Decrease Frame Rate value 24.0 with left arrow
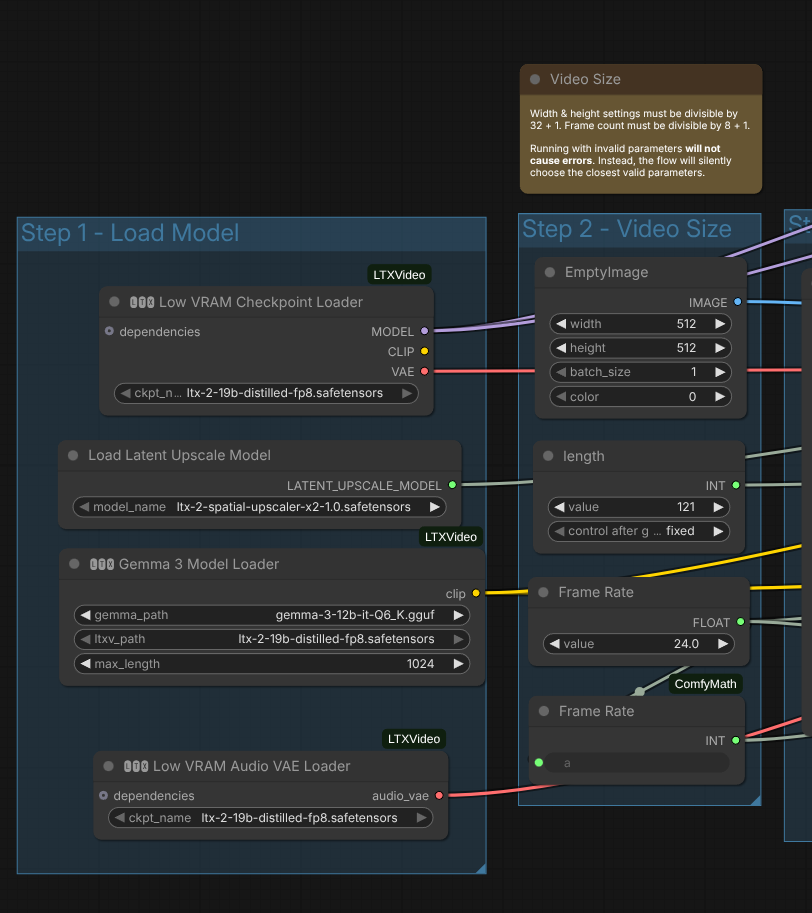 click(x=555, y=643)
